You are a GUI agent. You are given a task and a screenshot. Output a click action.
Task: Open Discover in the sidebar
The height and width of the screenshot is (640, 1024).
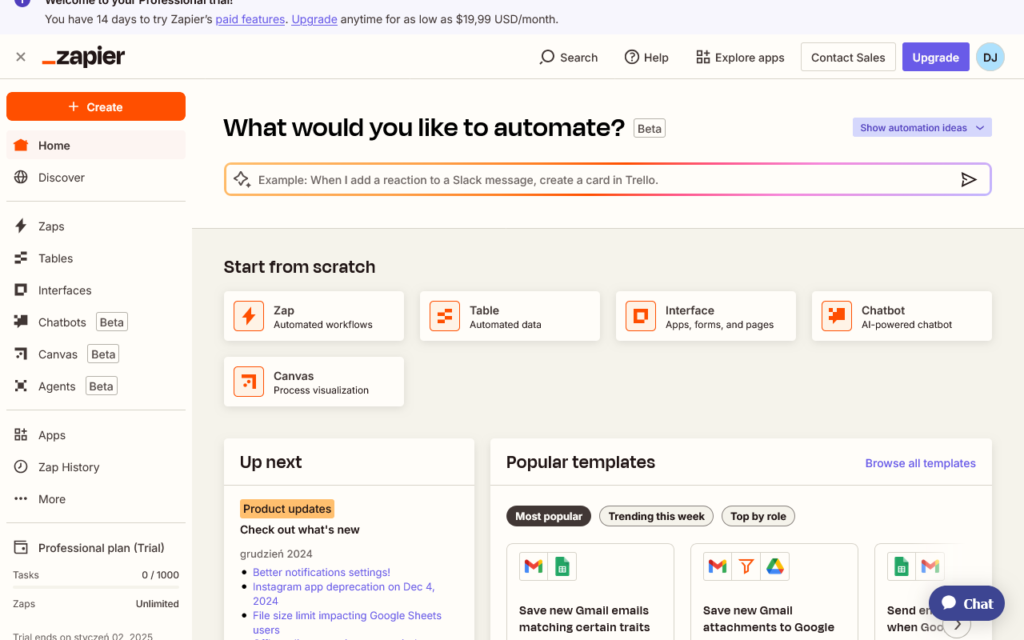tap(96, 177)
